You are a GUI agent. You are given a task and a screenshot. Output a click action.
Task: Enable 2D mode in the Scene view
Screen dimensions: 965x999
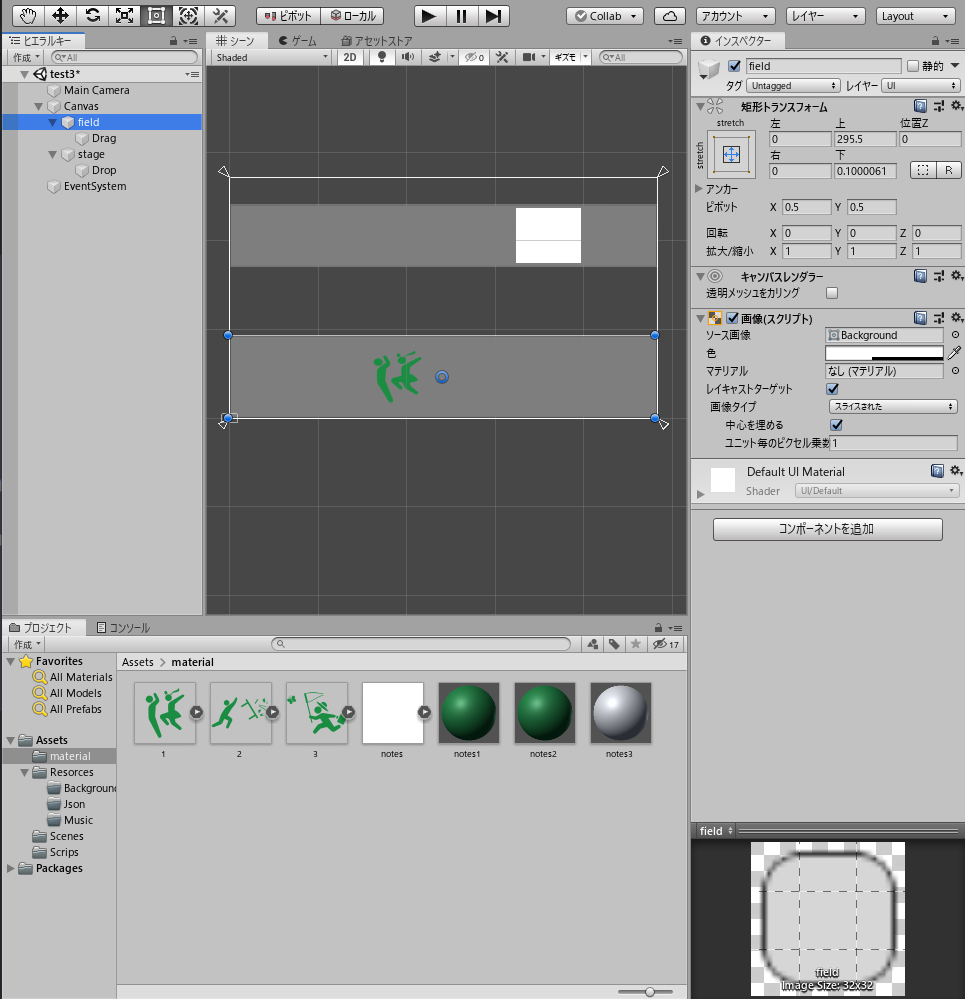pyautogui.click(x=350, y=57)
